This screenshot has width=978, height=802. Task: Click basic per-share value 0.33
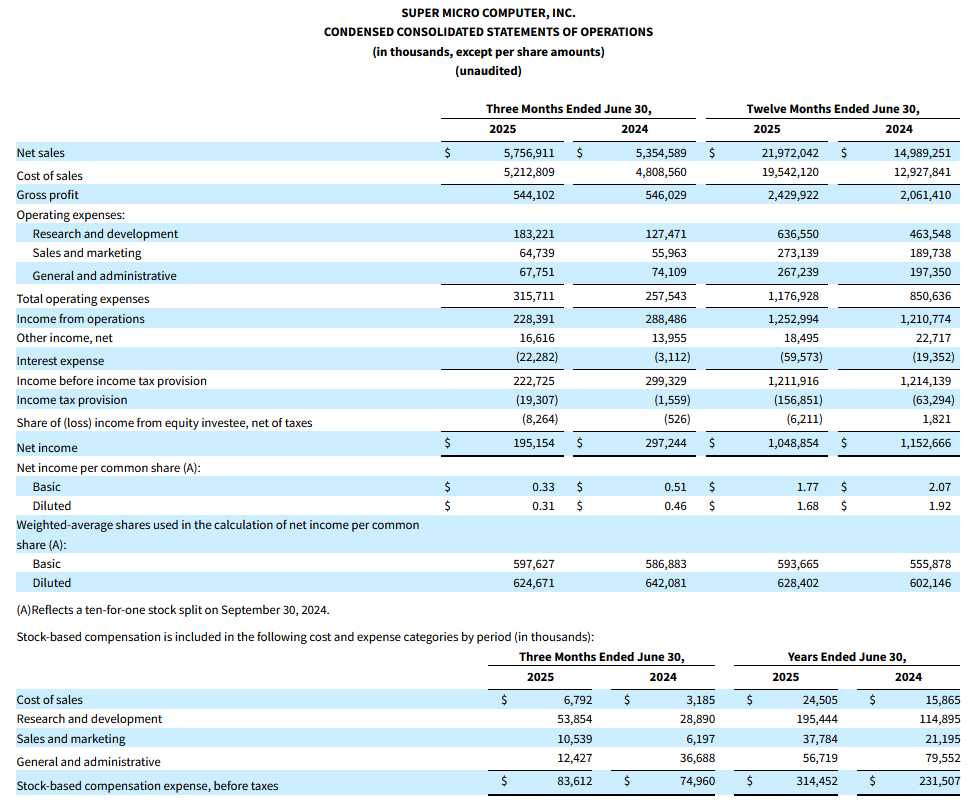tap(543, 487)
